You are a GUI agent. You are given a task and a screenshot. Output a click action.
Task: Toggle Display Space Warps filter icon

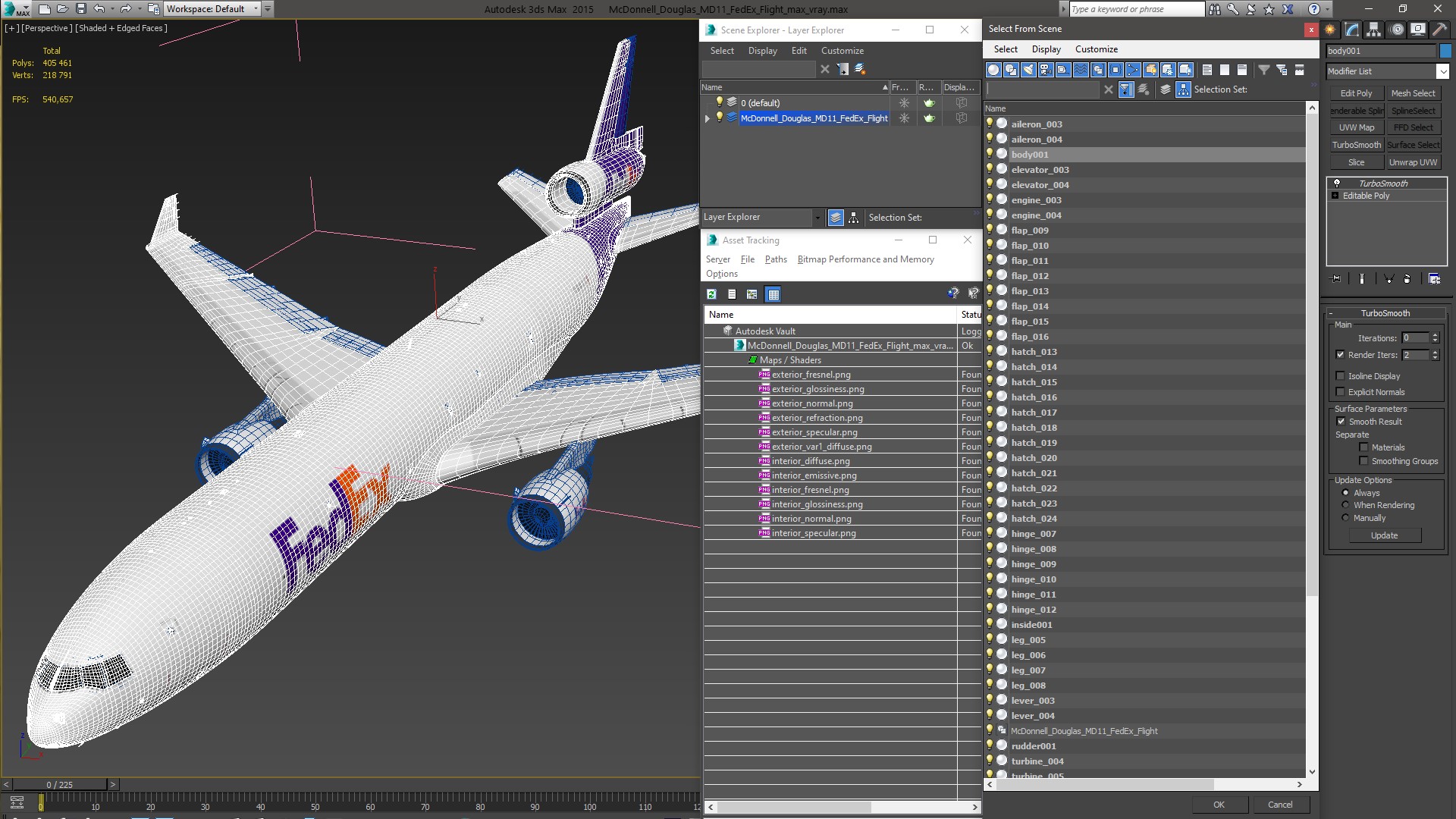tap(1081, 70)
